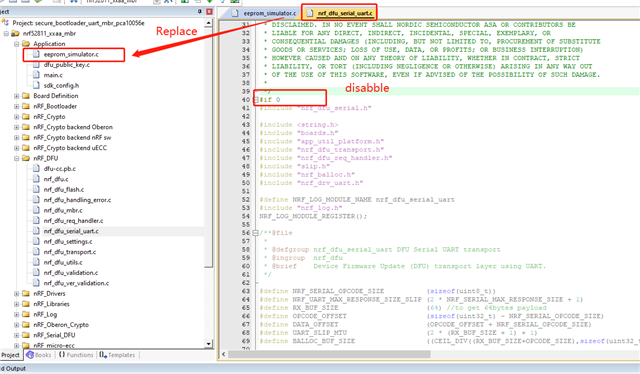Screen dimensions: 640x374
Task: Expand nRF_Crypto backend nRF sw group
Action: (x=16, y=138)
